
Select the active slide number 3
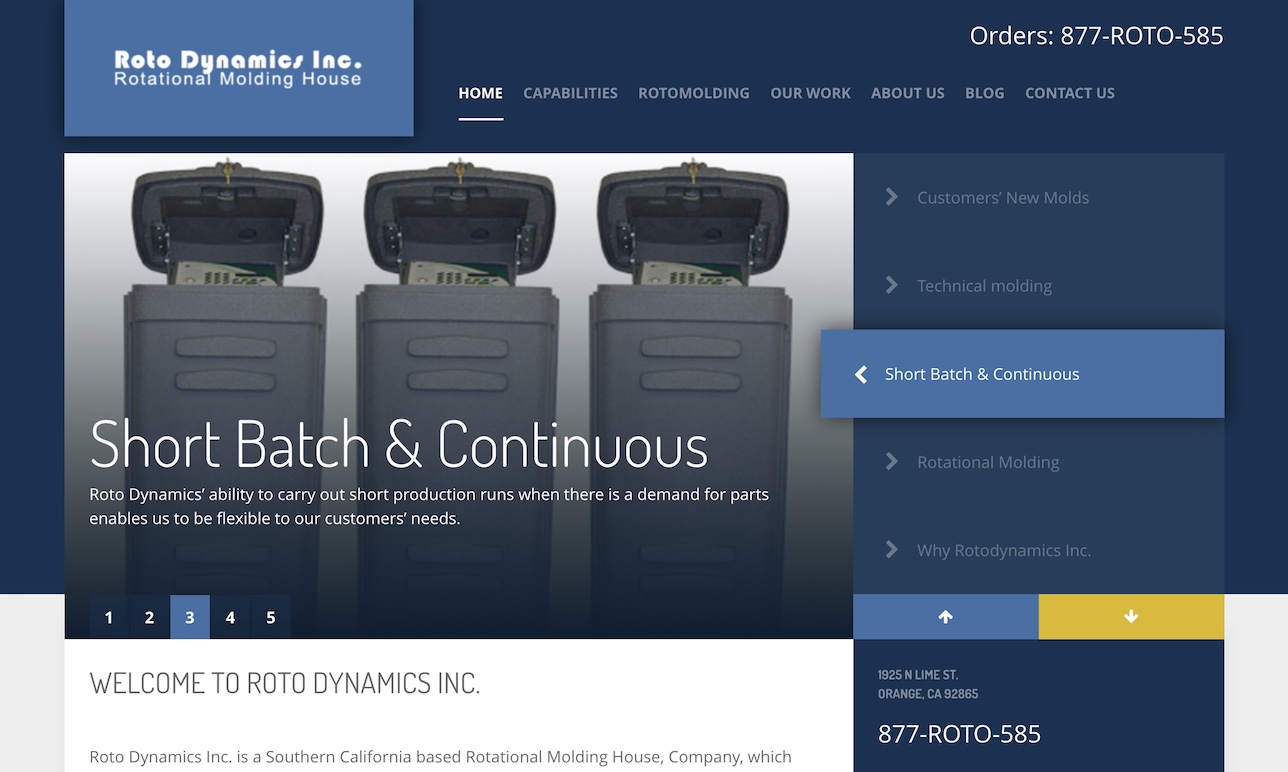tap(190, 617)
